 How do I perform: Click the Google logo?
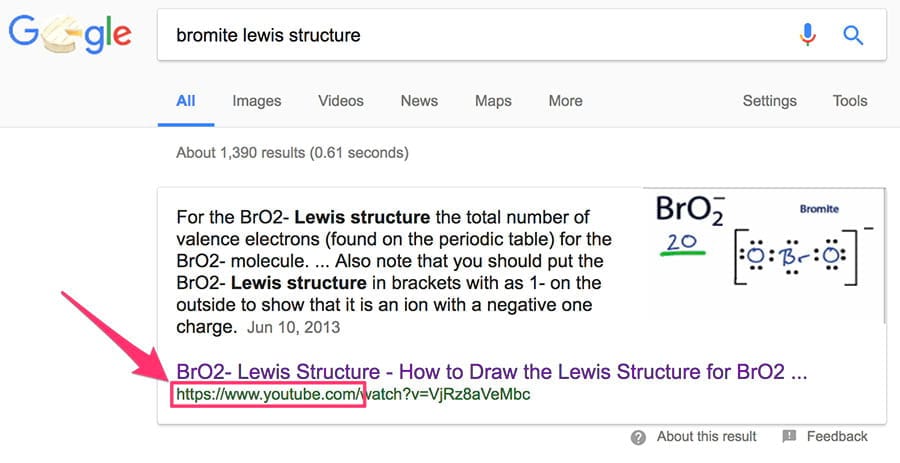tap(70, 36)
